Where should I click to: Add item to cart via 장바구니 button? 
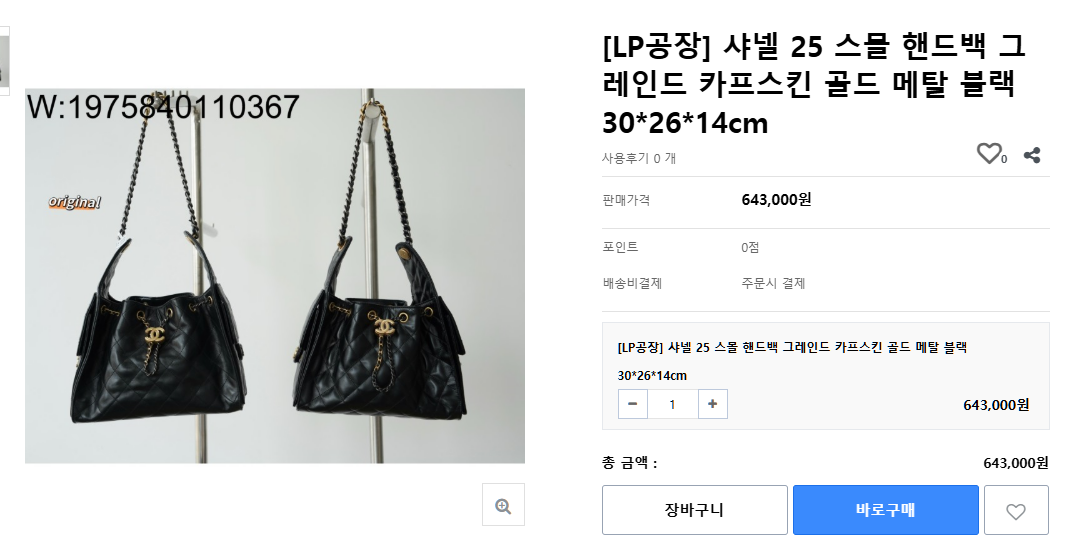coord(694,510)
